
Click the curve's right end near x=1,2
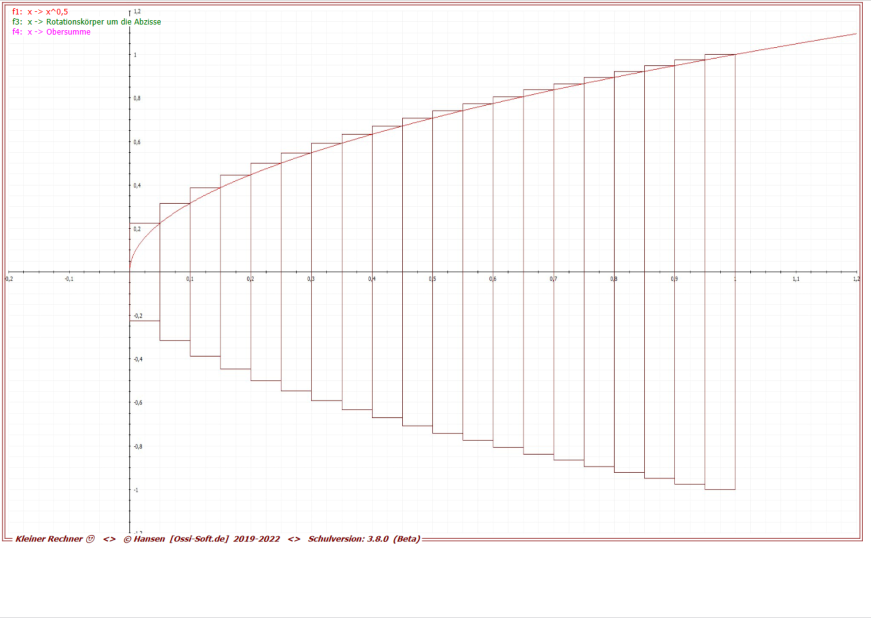coord(855,34)
